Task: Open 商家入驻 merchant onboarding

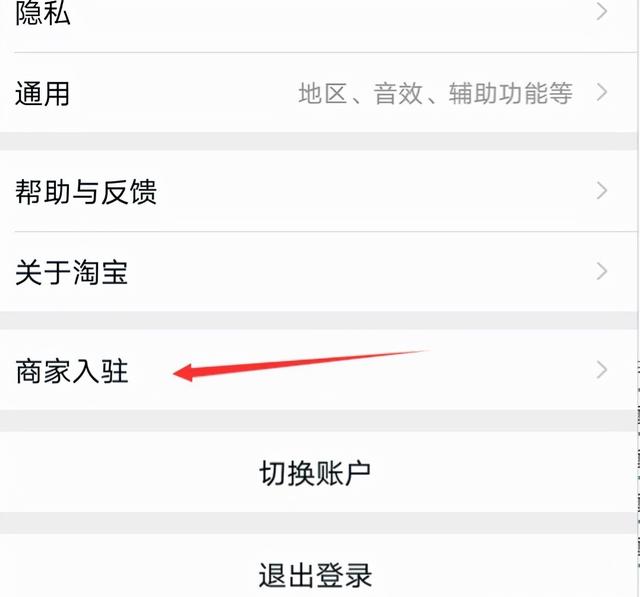Action: (x=318, y=371)
